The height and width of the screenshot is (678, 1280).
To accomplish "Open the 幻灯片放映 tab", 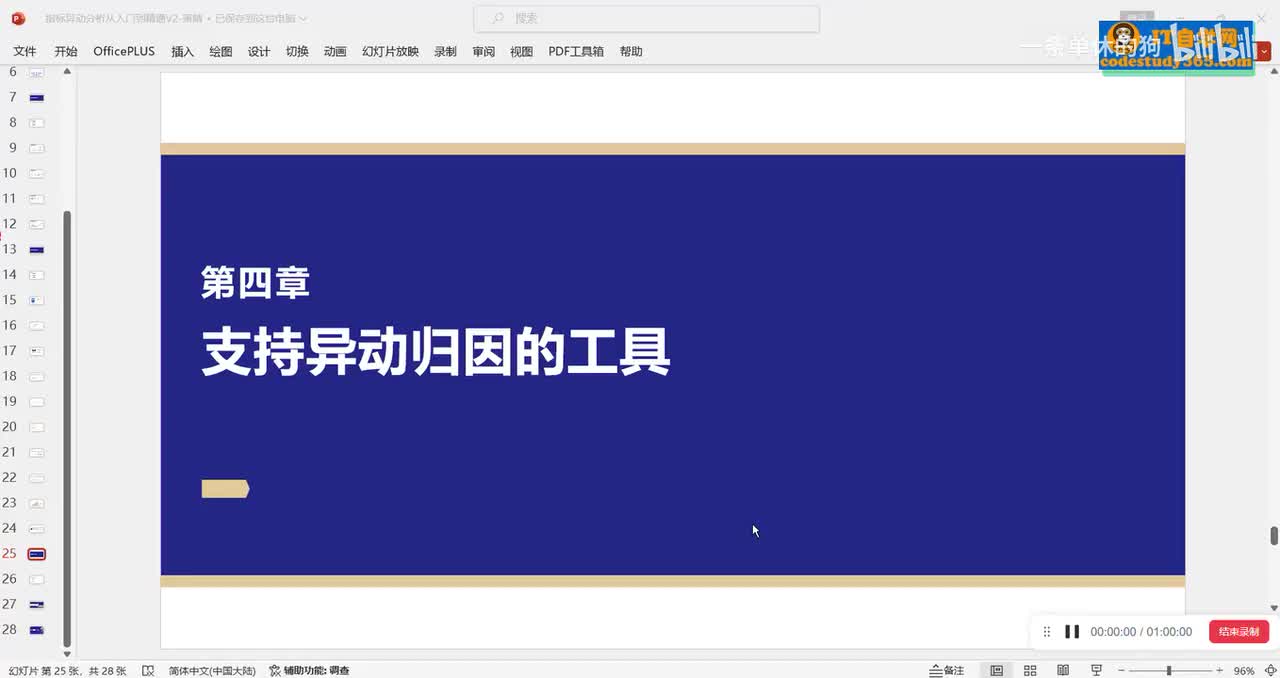I will [390, 51].
